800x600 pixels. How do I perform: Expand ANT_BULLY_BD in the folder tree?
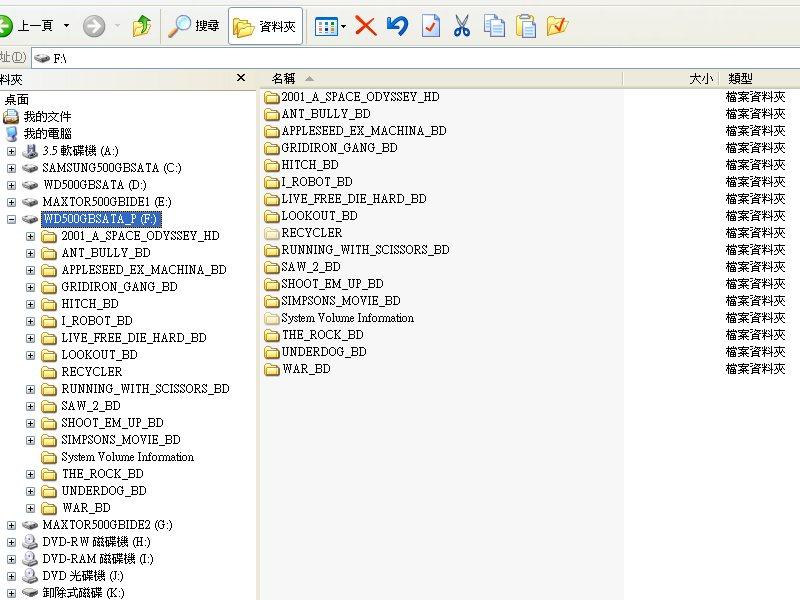point(31,253)
